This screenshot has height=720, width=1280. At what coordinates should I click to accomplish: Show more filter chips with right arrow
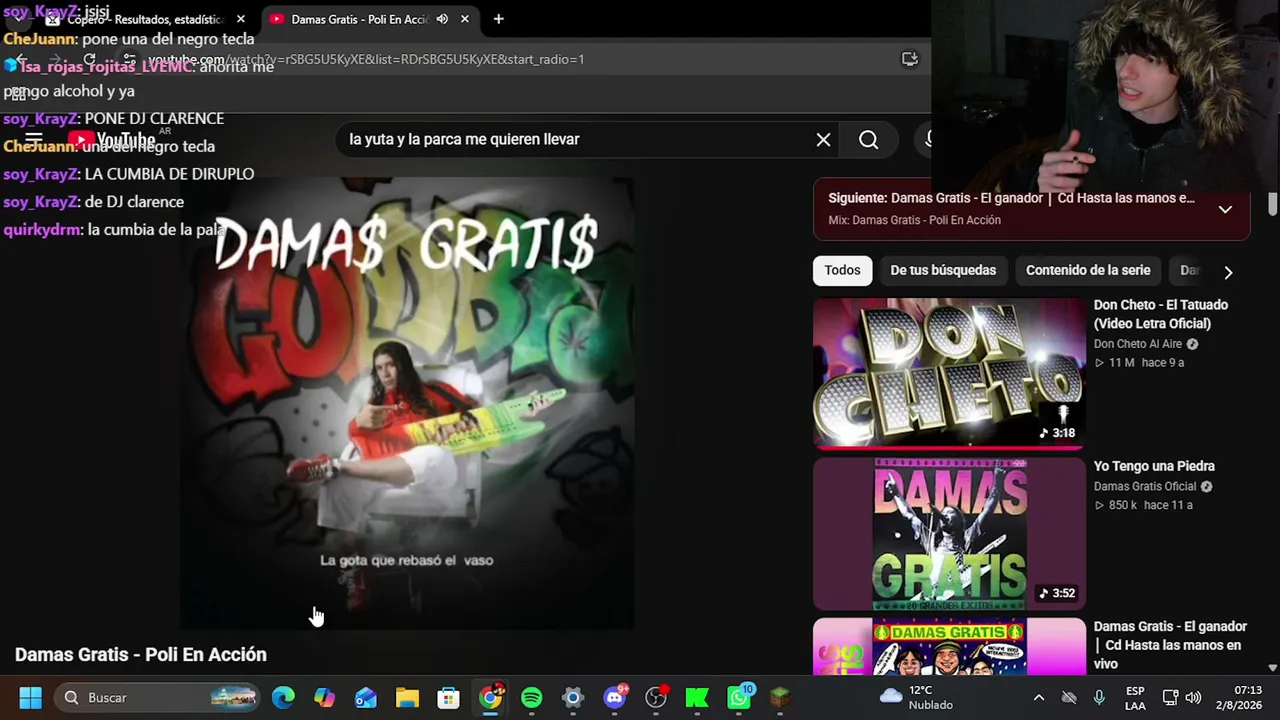[1228, 272]
